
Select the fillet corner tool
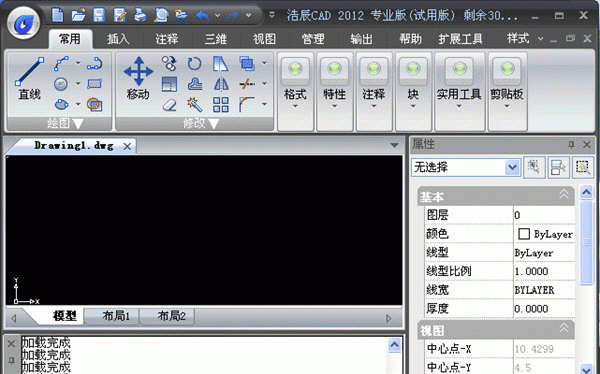coord(247,104)
